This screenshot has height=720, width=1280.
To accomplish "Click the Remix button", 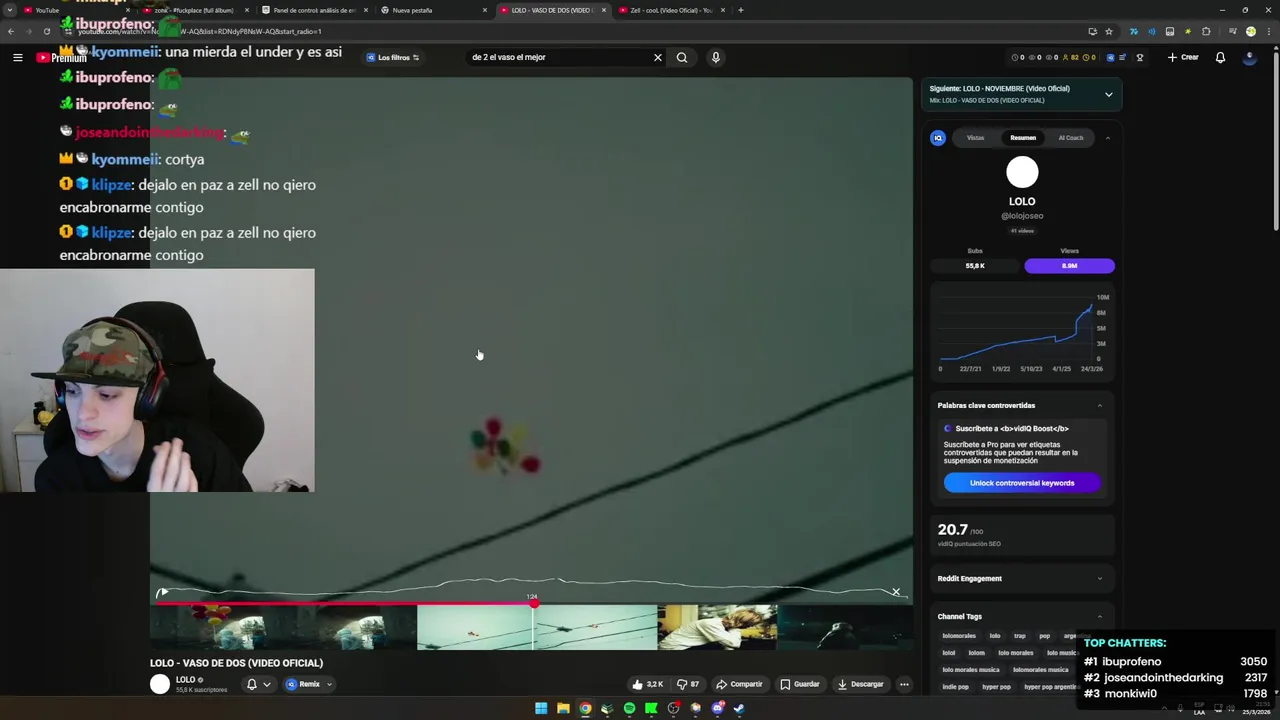I will click(303, 684).
